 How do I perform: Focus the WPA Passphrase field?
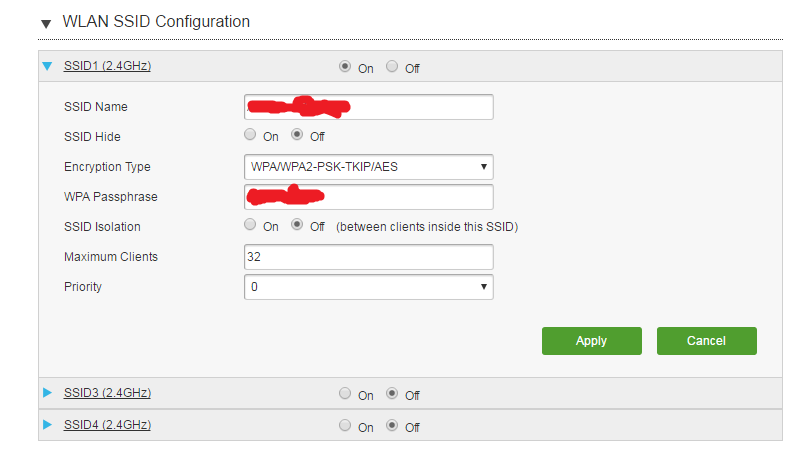tap(369, 197)
